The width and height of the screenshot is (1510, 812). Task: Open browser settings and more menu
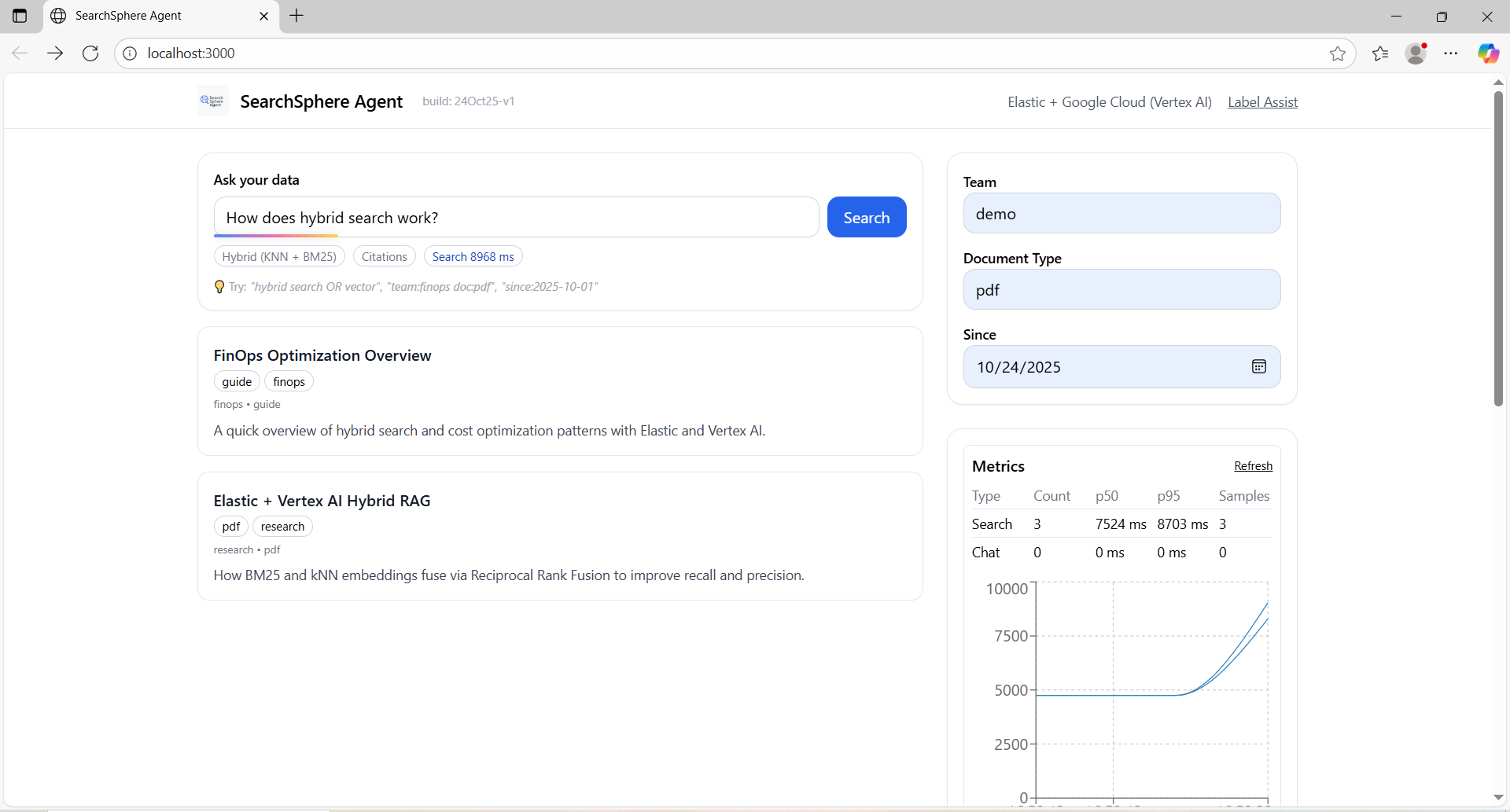[1451, 53]
